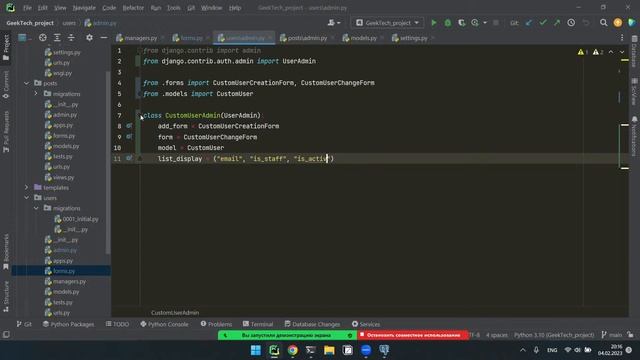Open the Terminal tool window
The image size is (640, 360).
tap(258, 324)
